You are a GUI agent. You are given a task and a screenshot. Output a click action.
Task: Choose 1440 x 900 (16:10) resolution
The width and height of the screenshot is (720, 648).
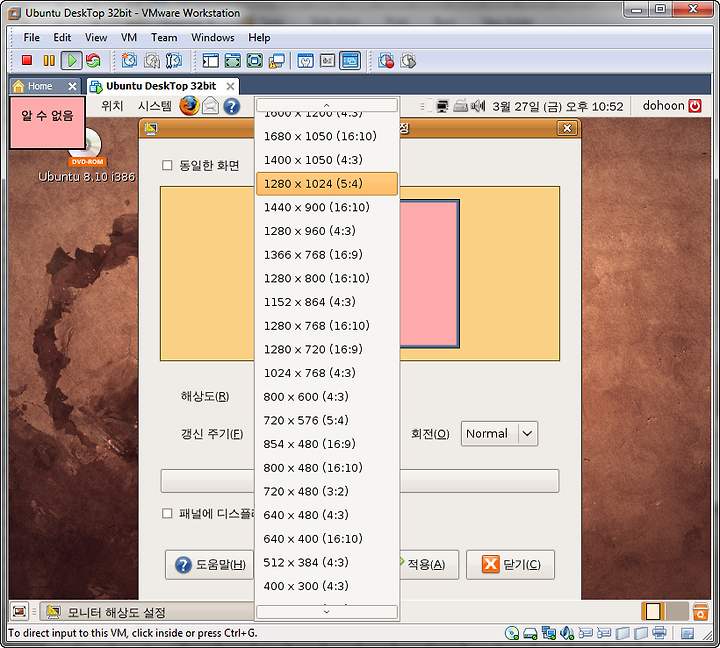[x=326, y=208]
